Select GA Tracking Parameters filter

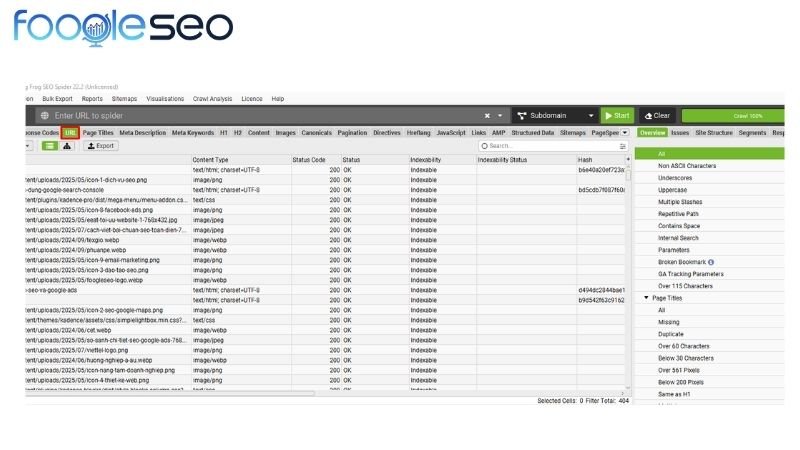pyautogui.click(x=691, y=274)
